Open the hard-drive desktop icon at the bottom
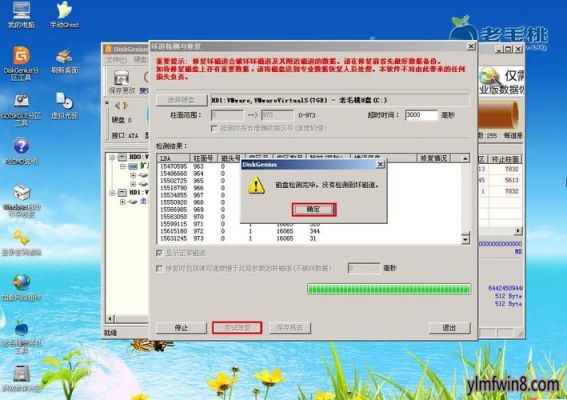The height and width of the screenshot is (400, 567). click(21, 378)
